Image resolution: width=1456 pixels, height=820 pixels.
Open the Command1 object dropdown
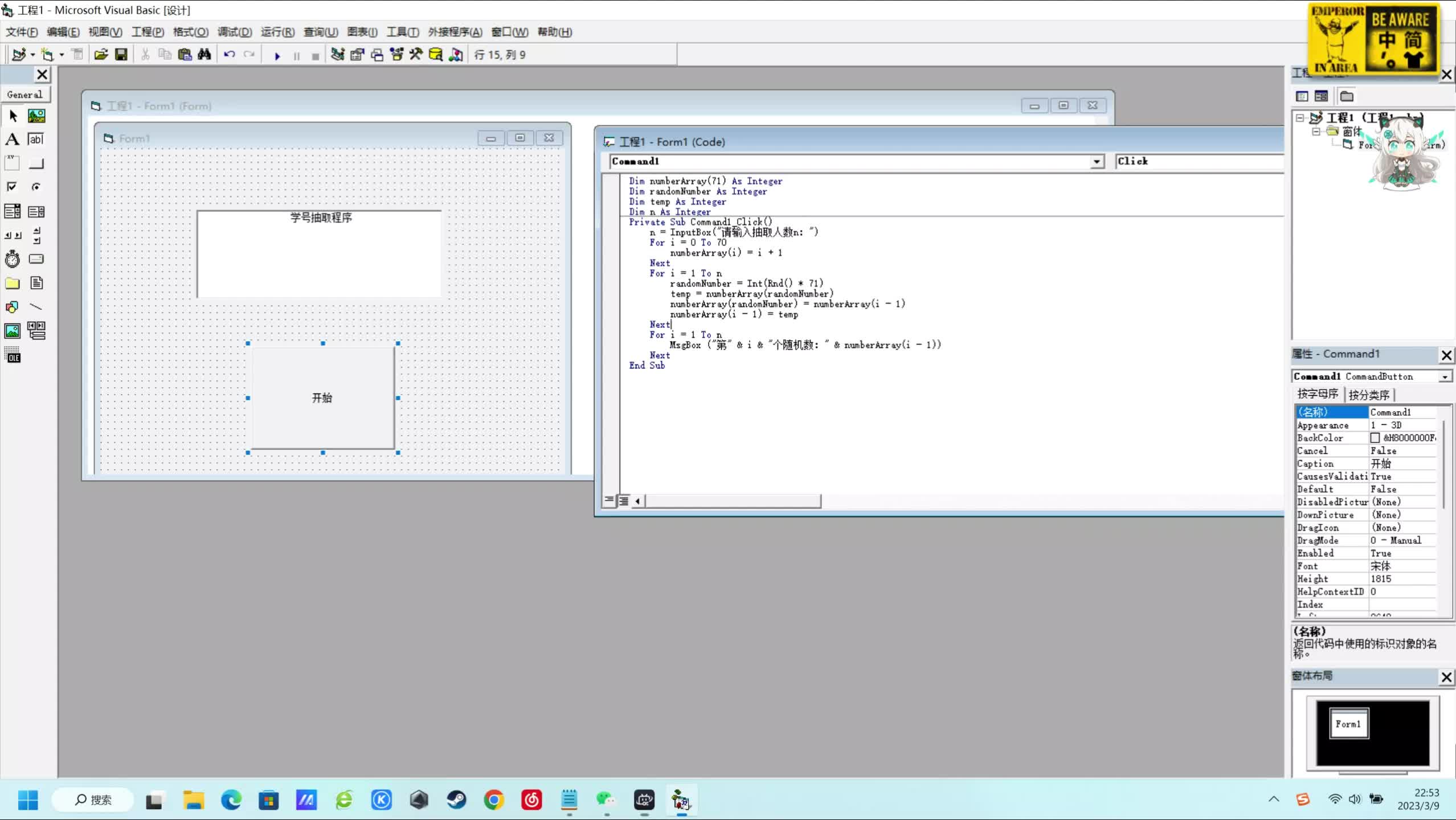[1097, 162]
